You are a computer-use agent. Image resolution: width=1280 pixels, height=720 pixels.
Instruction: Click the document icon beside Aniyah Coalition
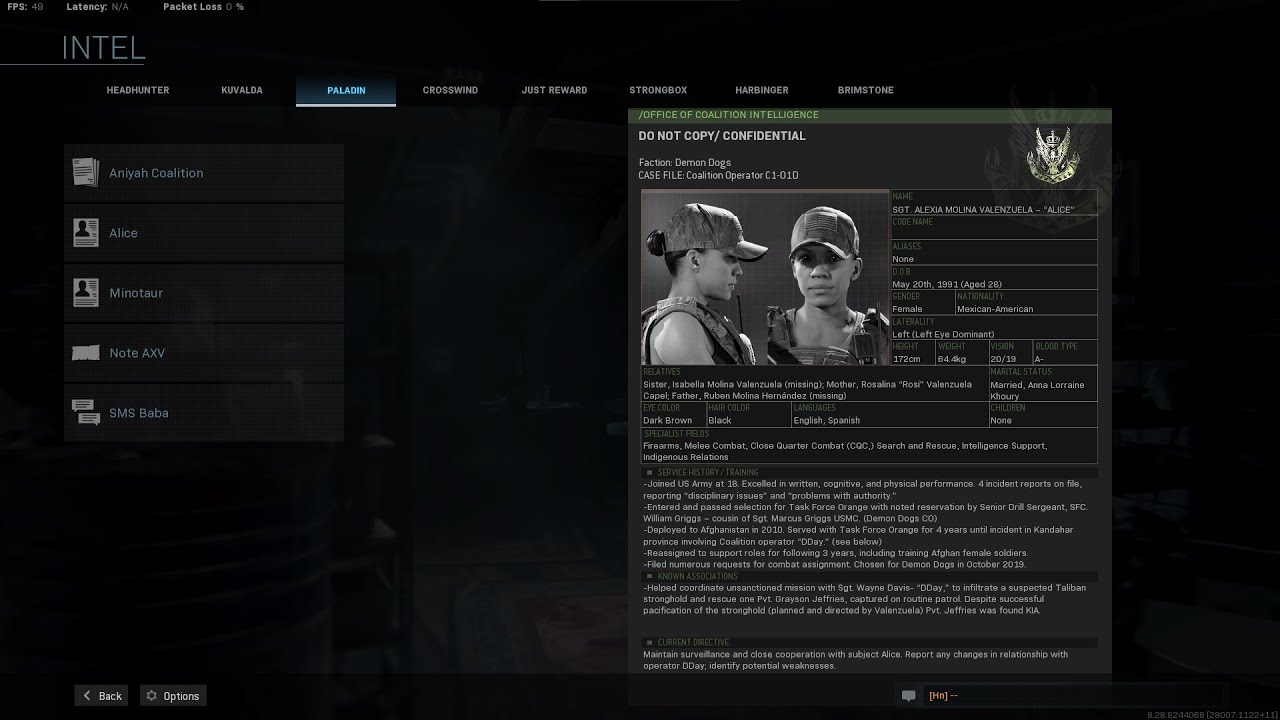(x=86, y=172)
